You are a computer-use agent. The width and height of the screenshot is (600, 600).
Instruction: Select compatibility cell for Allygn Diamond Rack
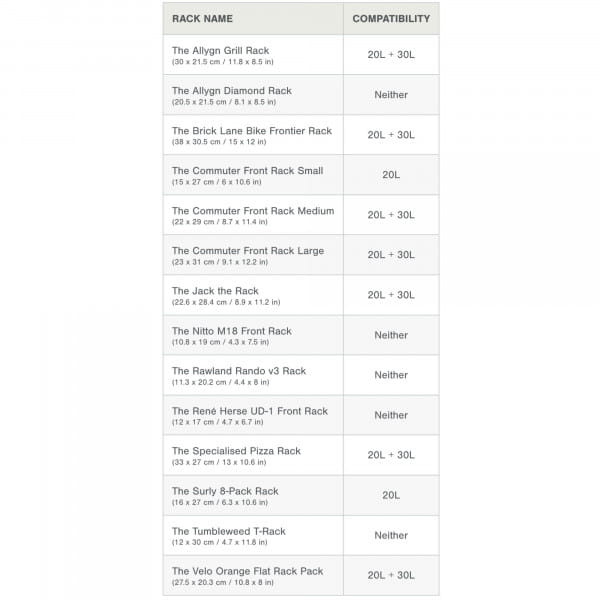tap(391, 95)
